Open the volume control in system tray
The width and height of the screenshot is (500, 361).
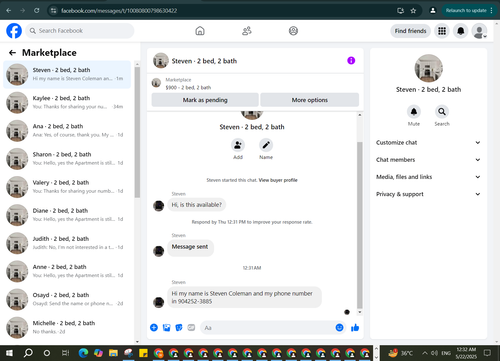point(434,353)
